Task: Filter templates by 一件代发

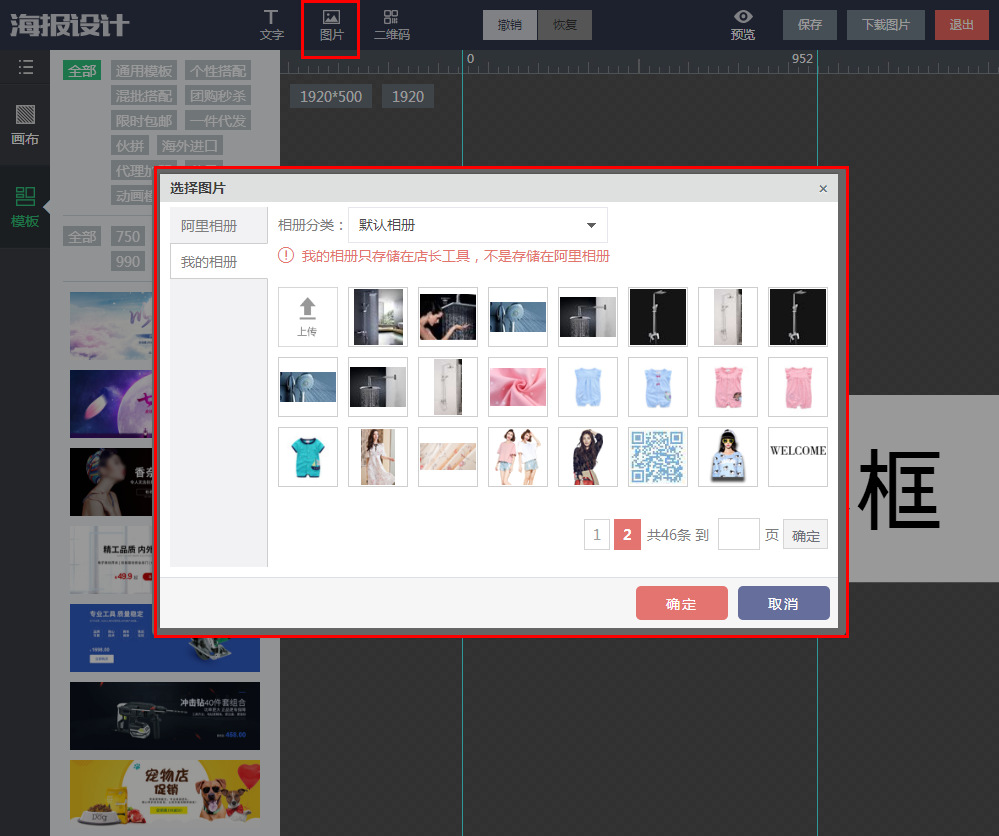Action: [218, 120]
